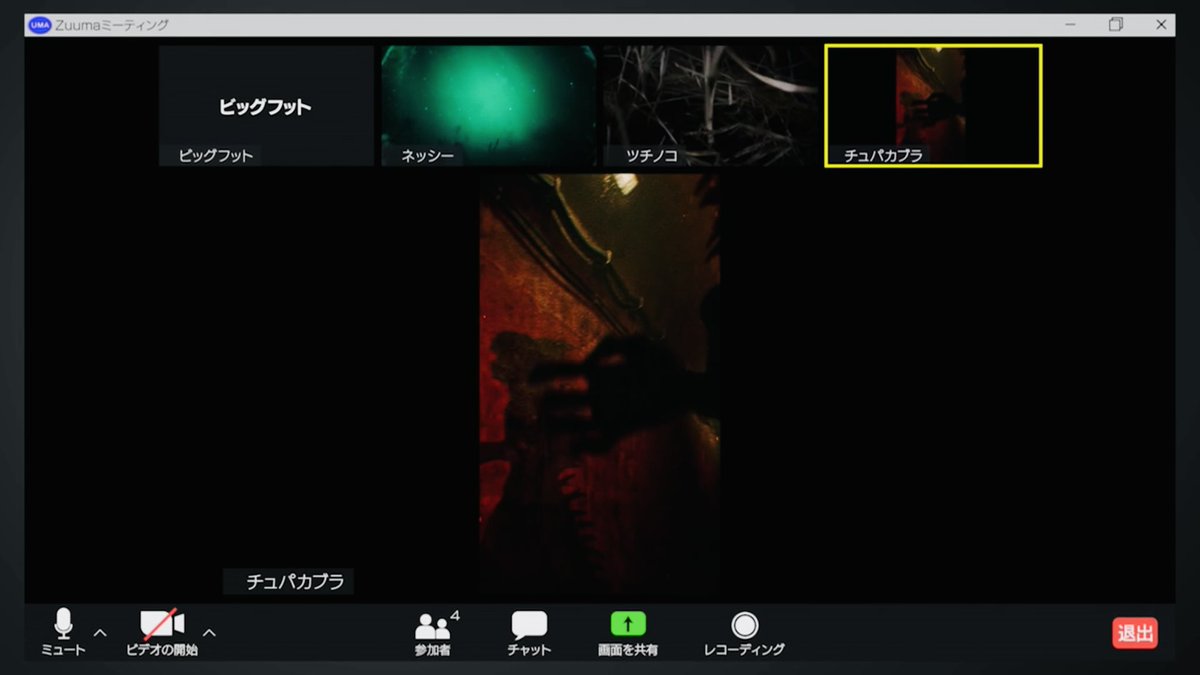1200x675 pixels.
Task: Click チュパカブラ's highlighted thumbnail
Action: pyautogui.click(x=932, y=105)
